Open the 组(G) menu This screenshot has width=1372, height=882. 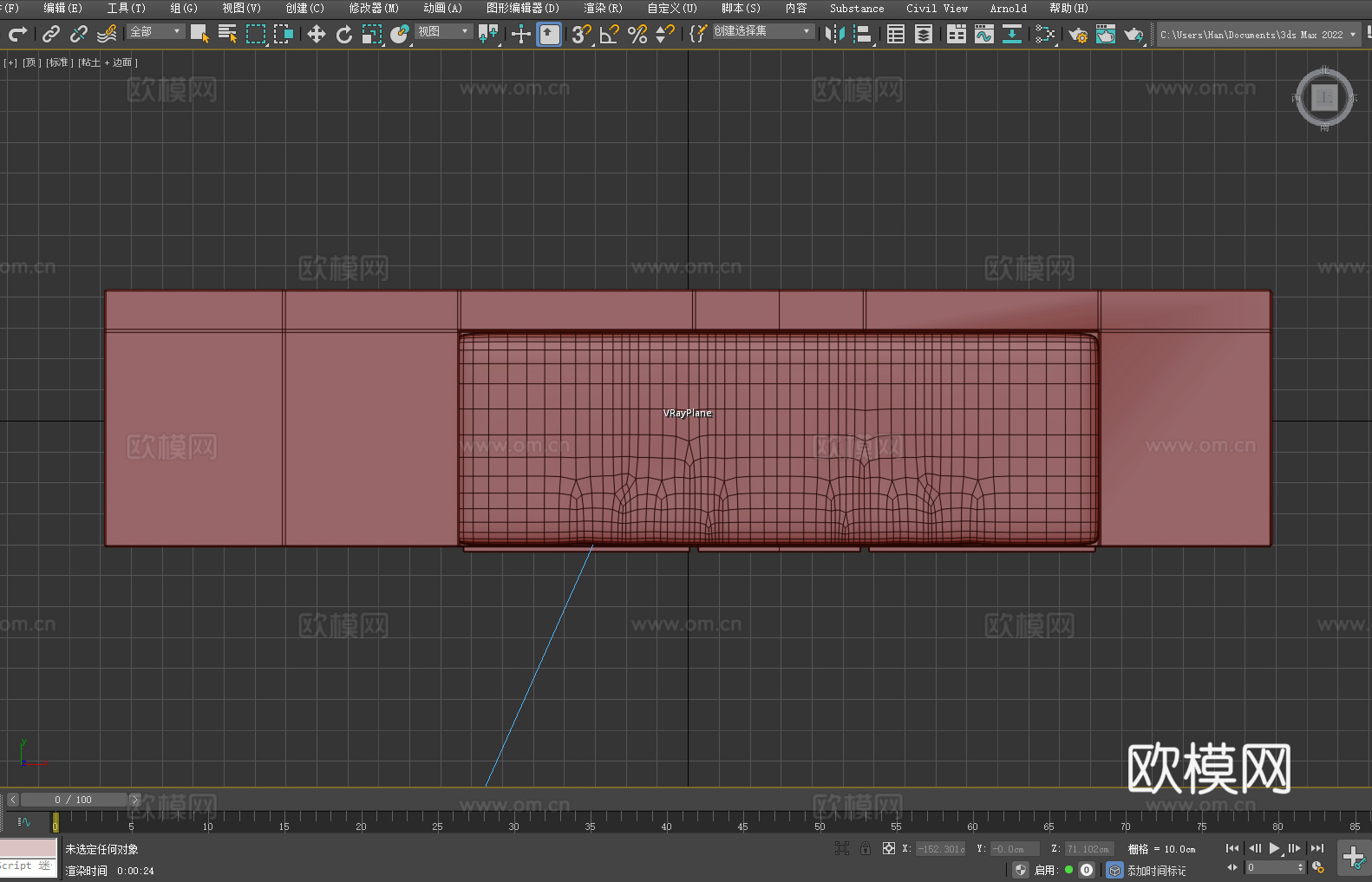click(184, 8)
